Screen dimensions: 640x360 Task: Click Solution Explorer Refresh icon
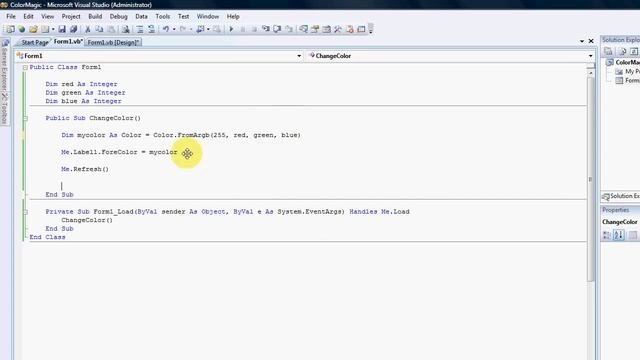(633, 51)
